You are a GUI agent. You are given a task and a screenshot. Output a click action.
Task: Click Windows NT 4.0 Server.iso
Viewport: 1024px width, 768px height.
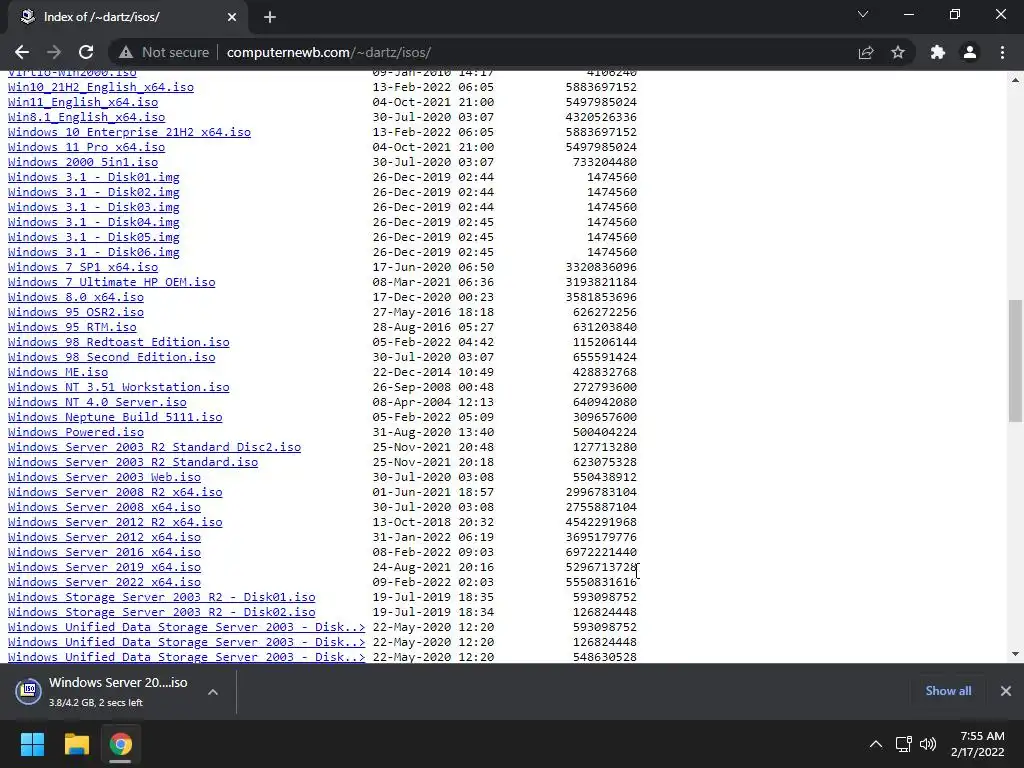click(x=97, y=402)
